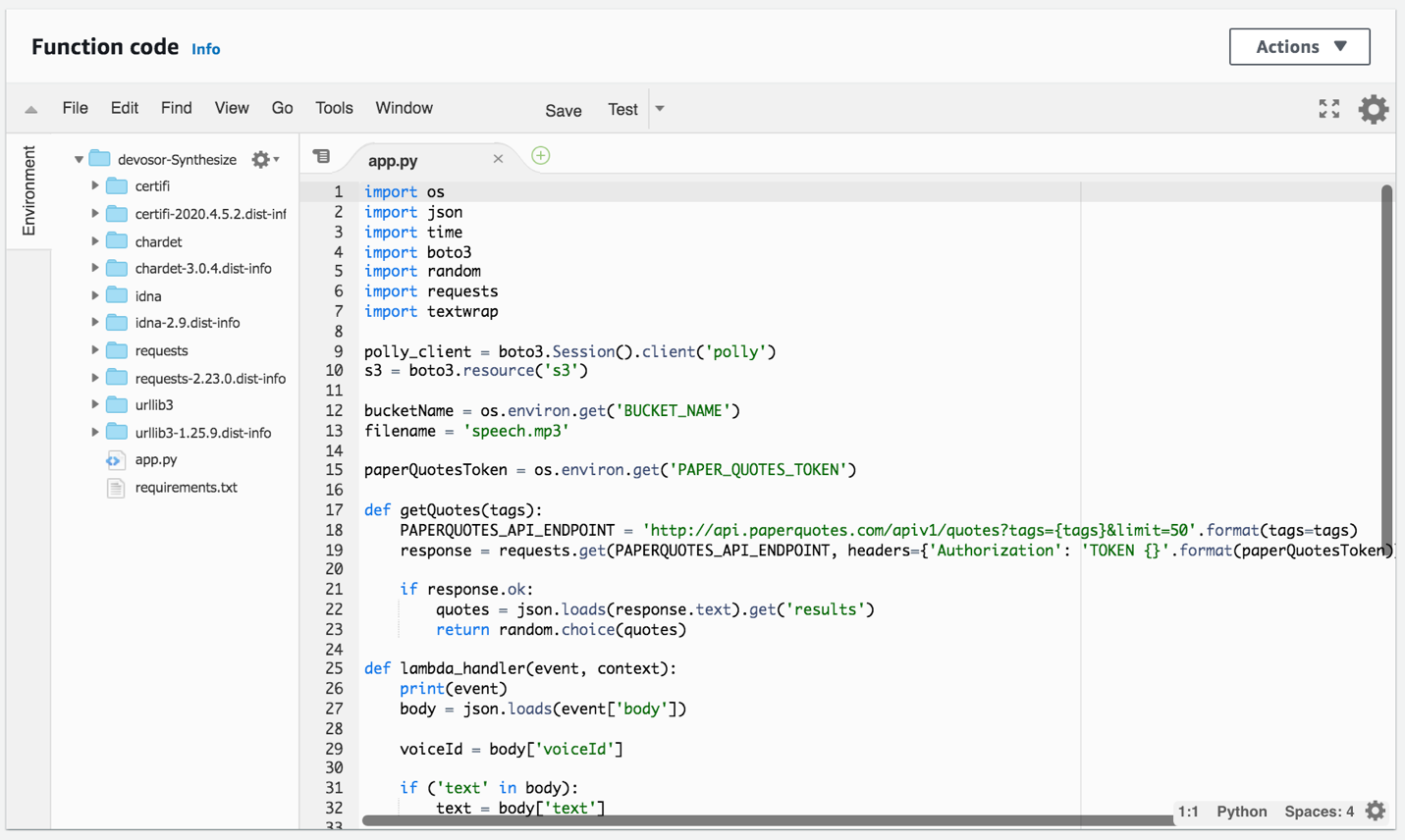
Task: Open requirements.txt in the file tree
Action: coord(186,487)
